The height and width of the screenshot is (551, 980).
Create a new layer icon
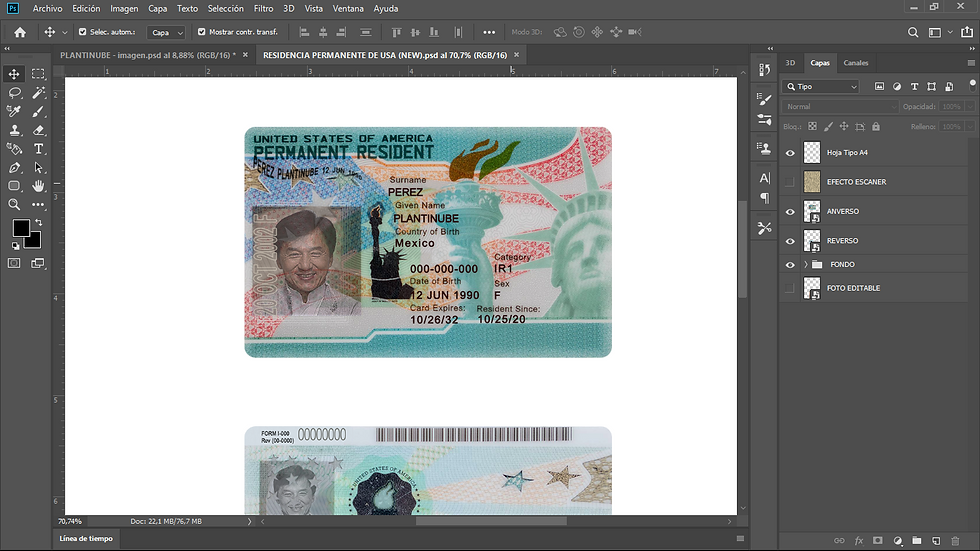(936, 540)
